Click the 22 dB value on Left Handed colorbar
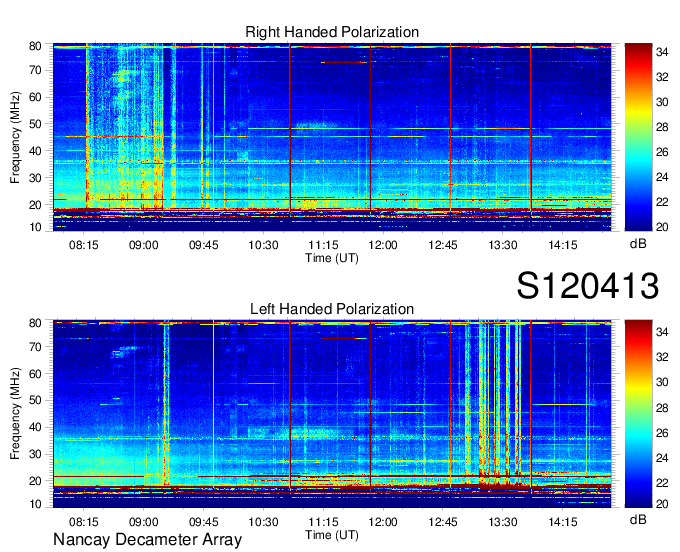Image resolution: width=680 pixels, height=552 pixels. (x=662, y=483)
